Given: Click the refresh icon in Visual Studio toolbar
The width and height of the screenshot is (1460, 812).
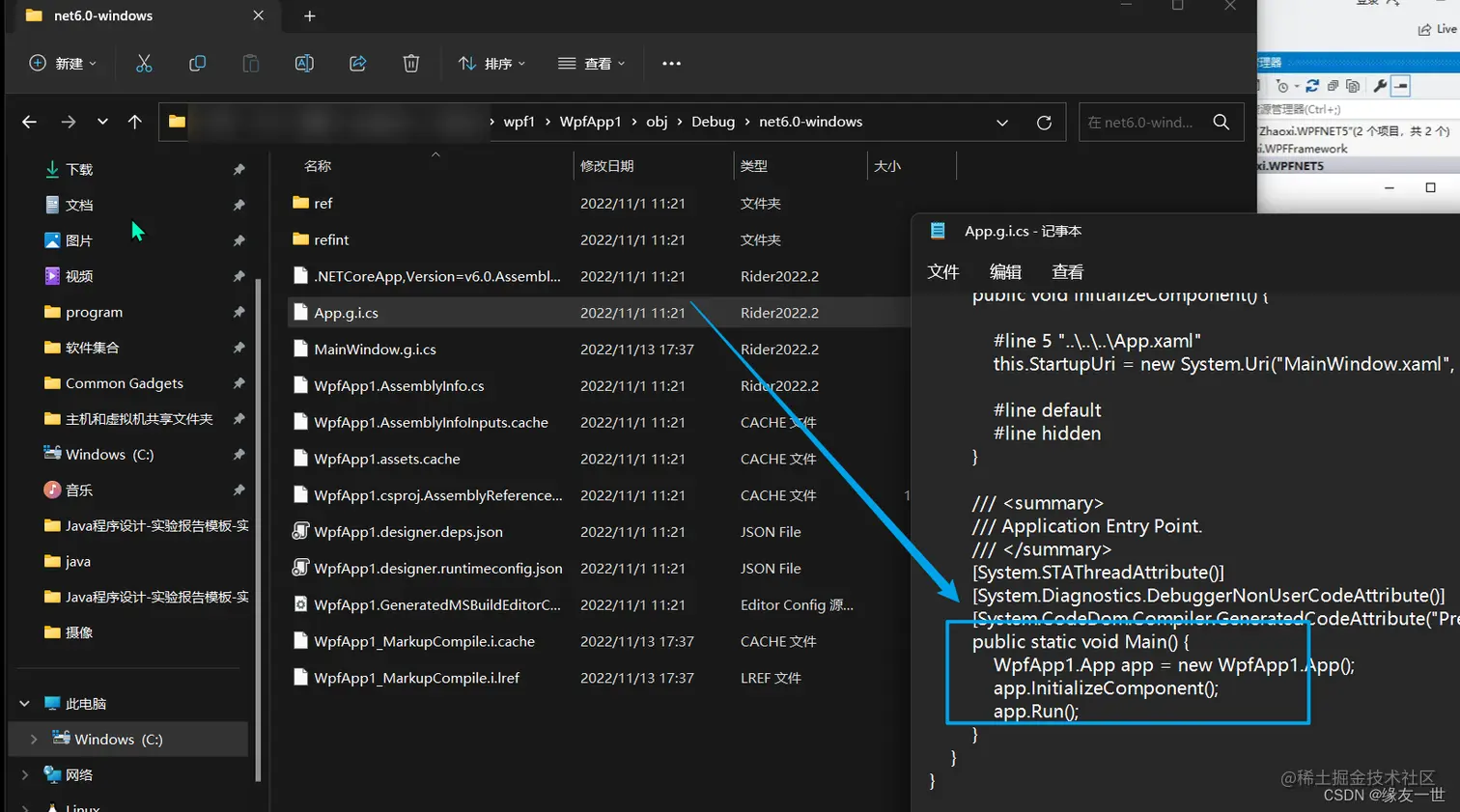Looking at the screenshot, I should pyautogui.click(x=1312, y=86).
